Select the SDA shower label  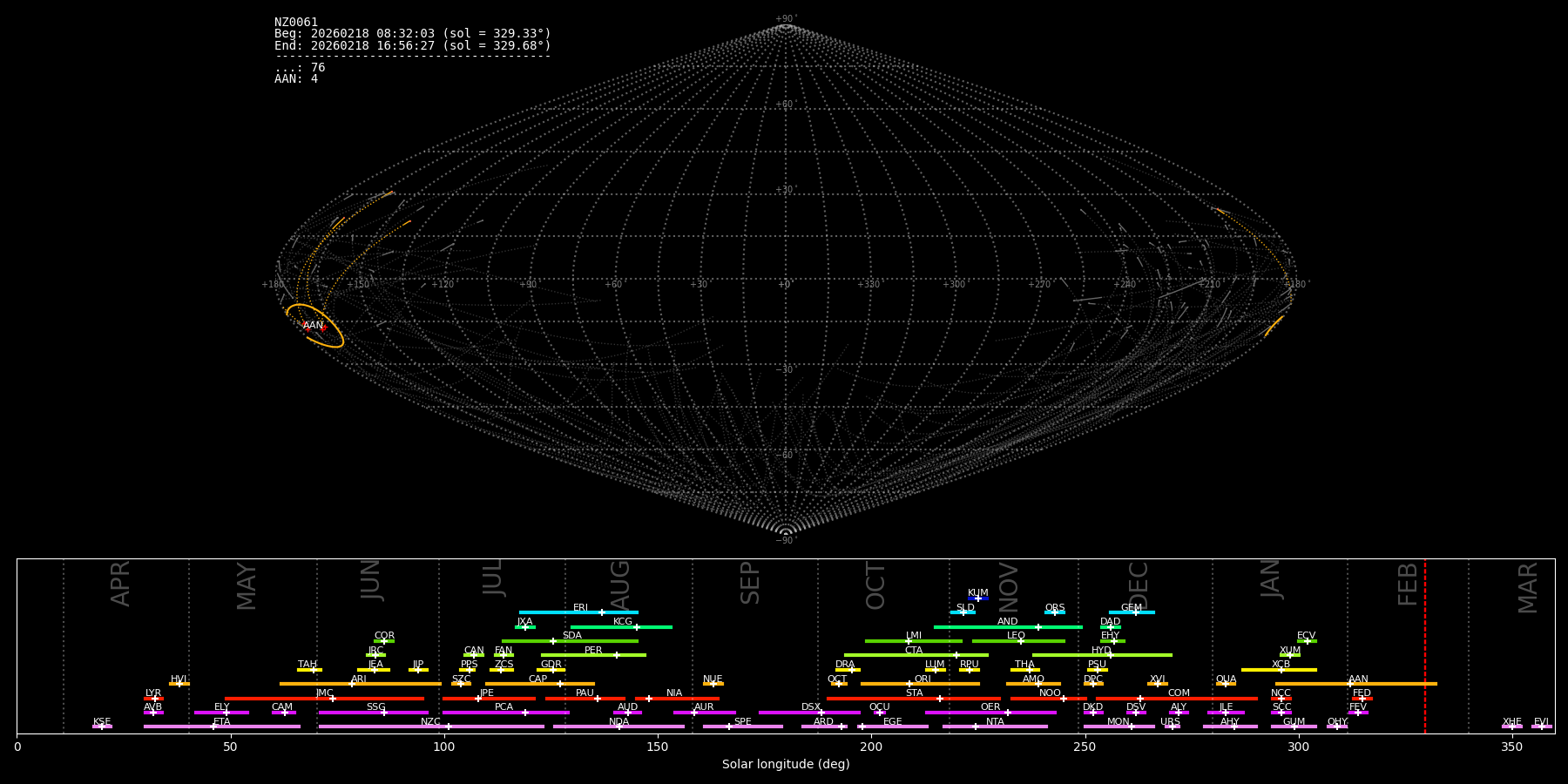point(572,636)
